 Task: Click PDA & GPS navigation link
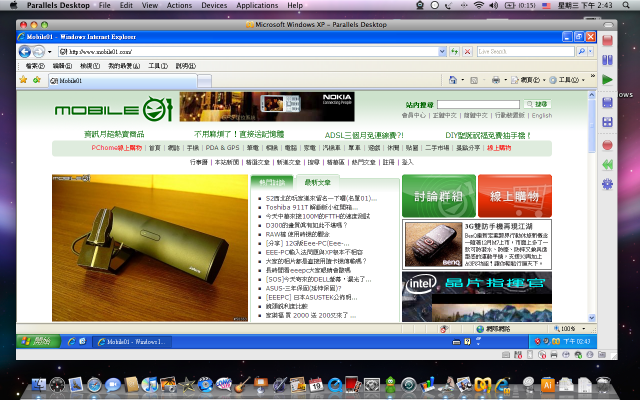pyautogui.click(x=222, y=148)
